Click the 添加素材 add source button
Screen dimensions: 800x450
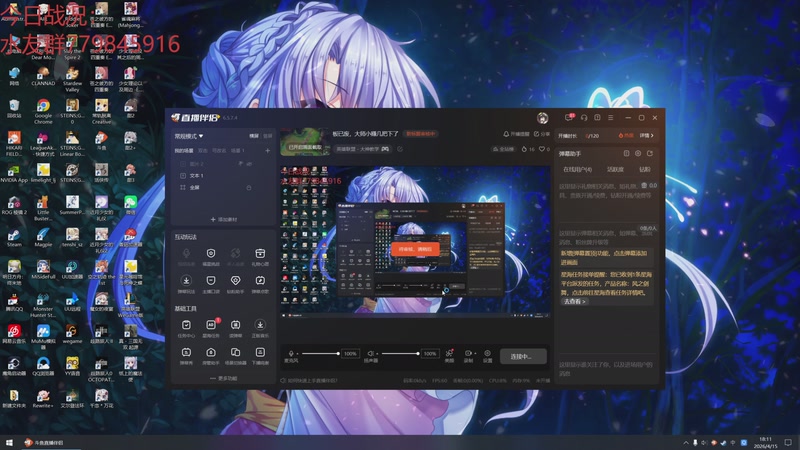click(x=223, y=219)
